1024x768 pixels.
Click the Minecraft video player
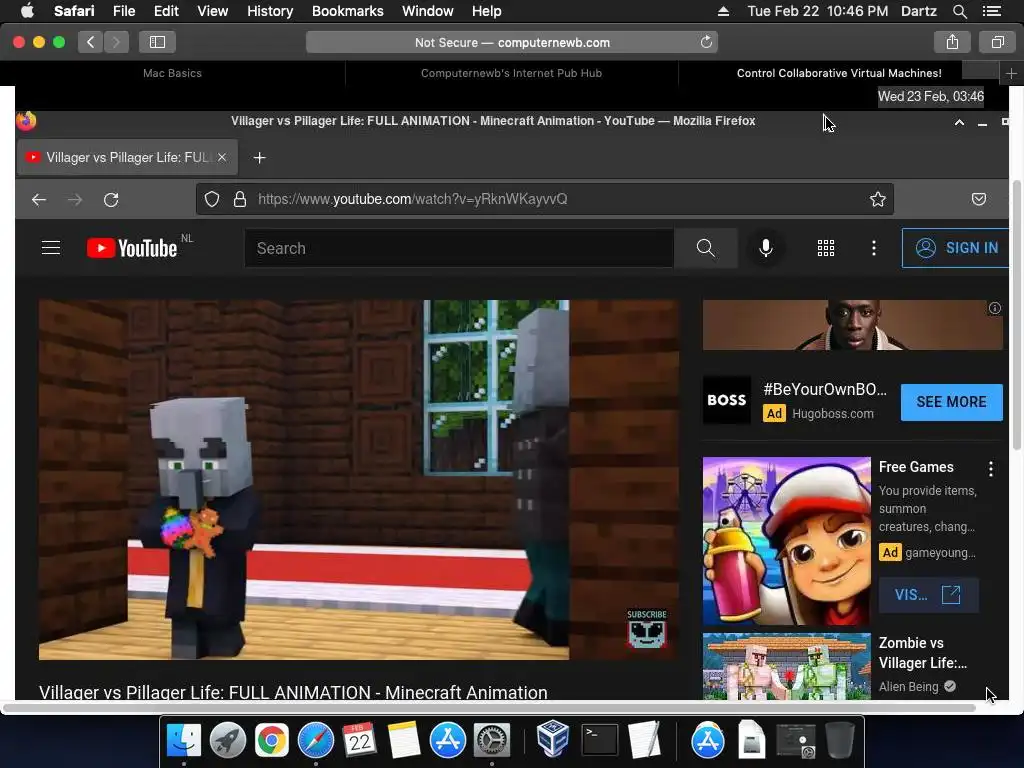359,480
